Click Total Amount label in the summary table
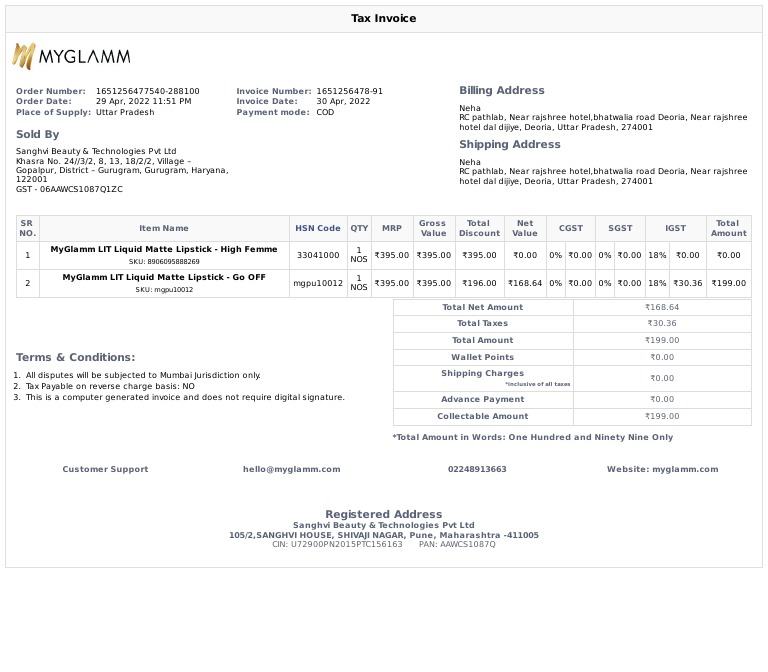Viewport: 768px width, 672px height. point(482,340)
